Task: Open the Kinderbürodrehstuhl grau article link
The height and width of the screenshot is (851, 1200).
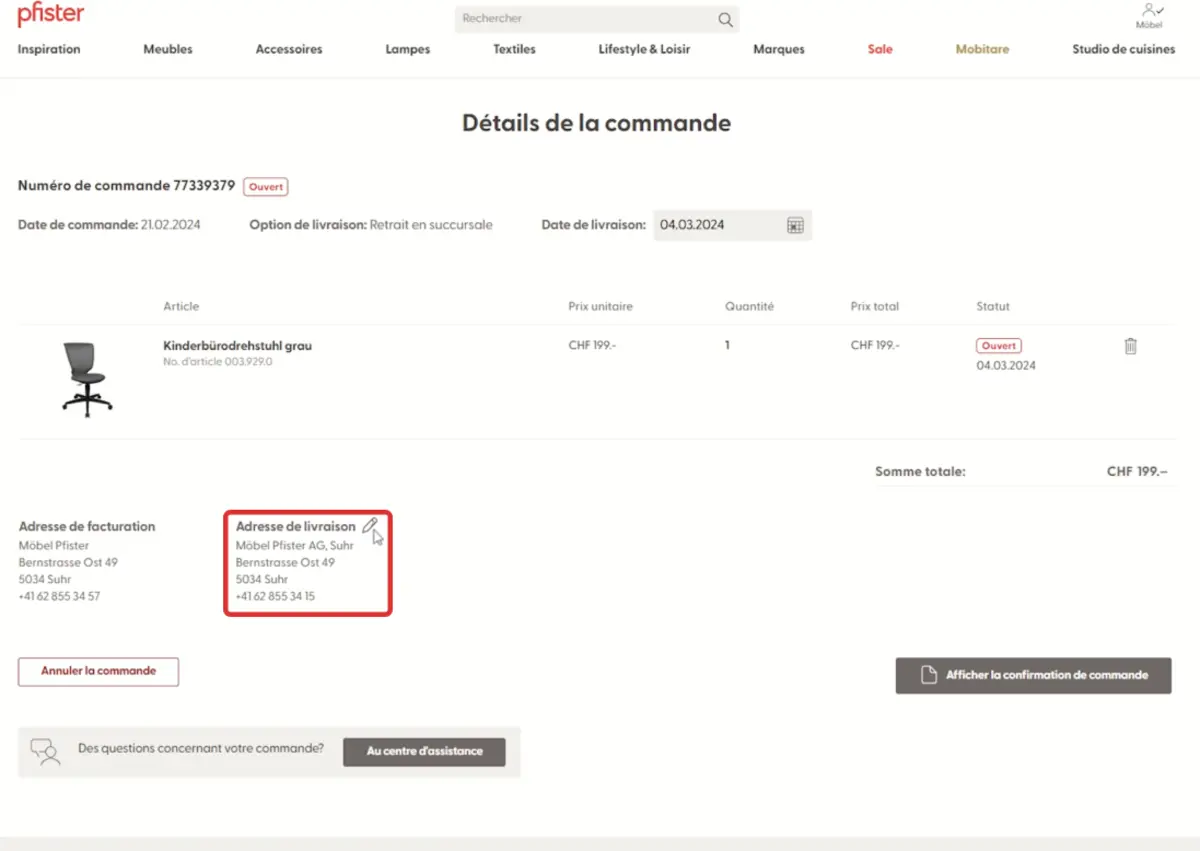Action: (237, 346)
